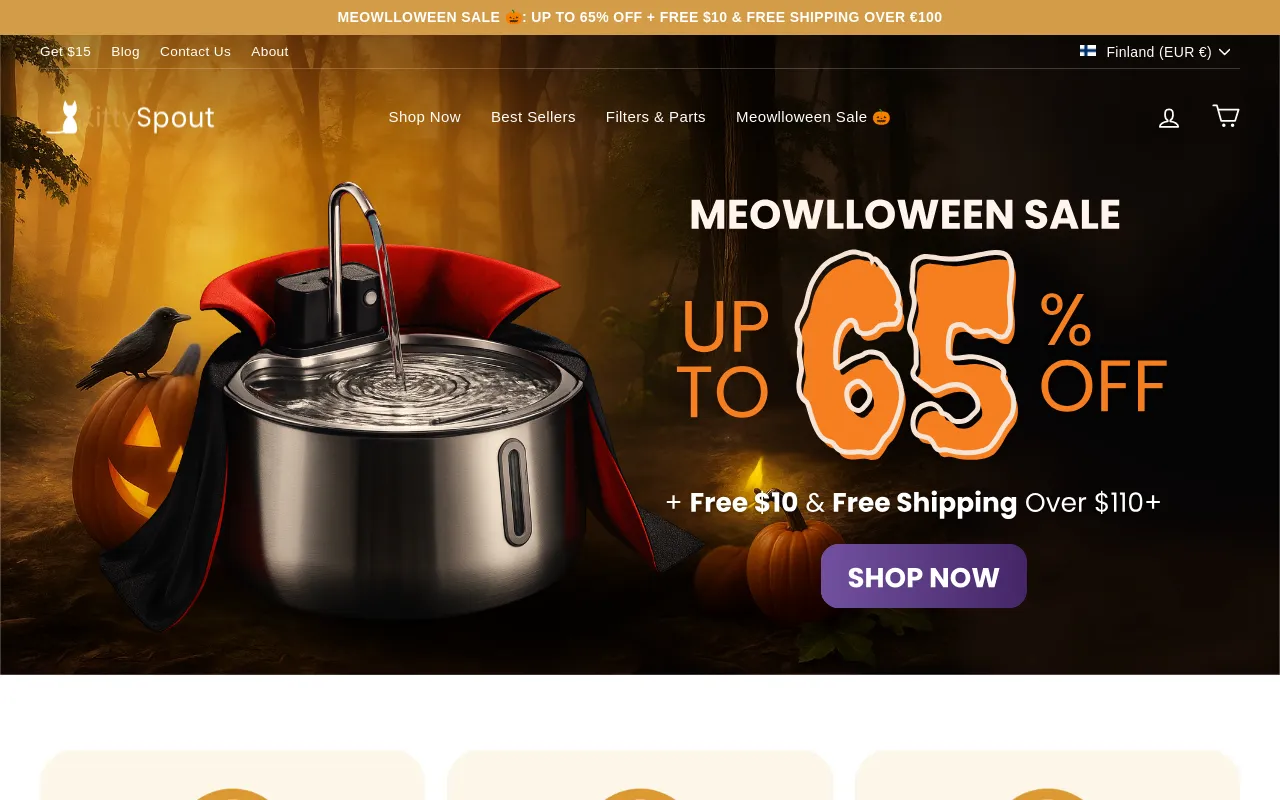Click the Get $15 link

pos(65,52)
